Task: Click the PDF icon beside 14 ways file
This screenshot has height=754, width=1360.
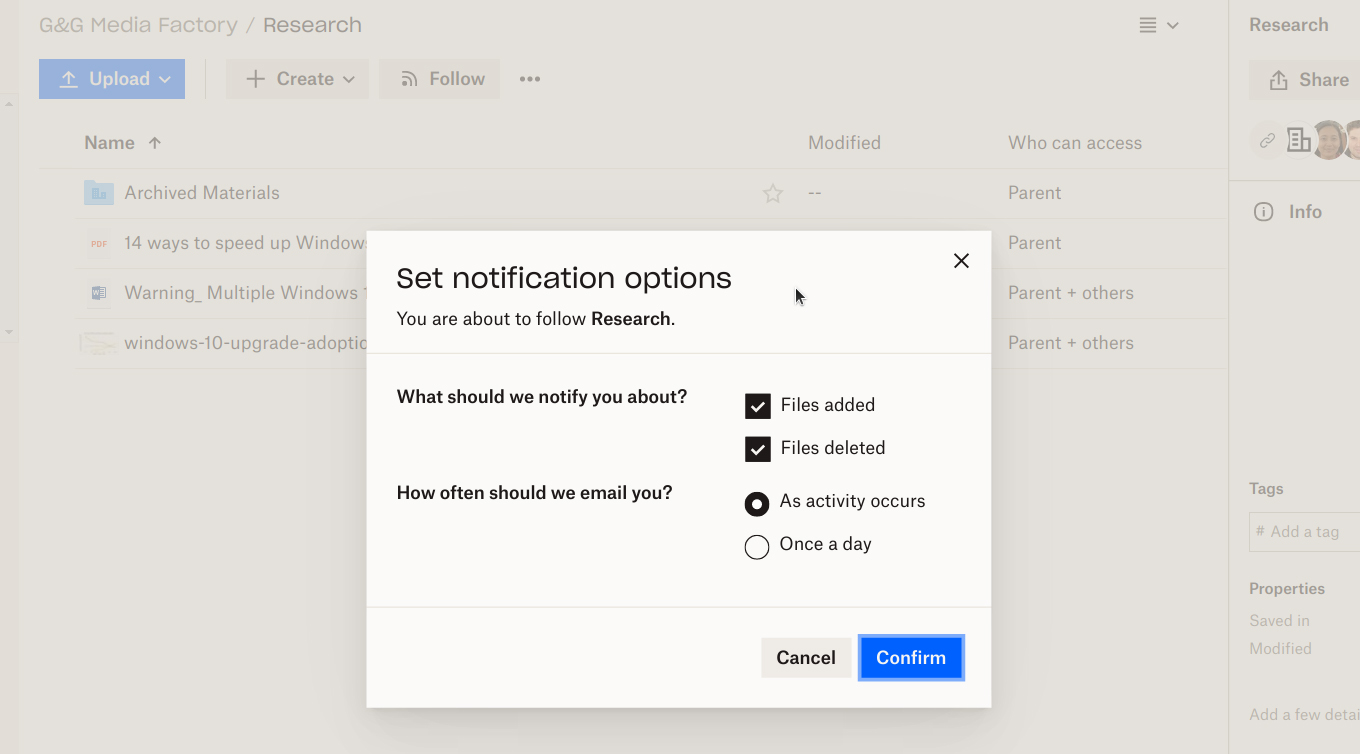Action: 98,243
